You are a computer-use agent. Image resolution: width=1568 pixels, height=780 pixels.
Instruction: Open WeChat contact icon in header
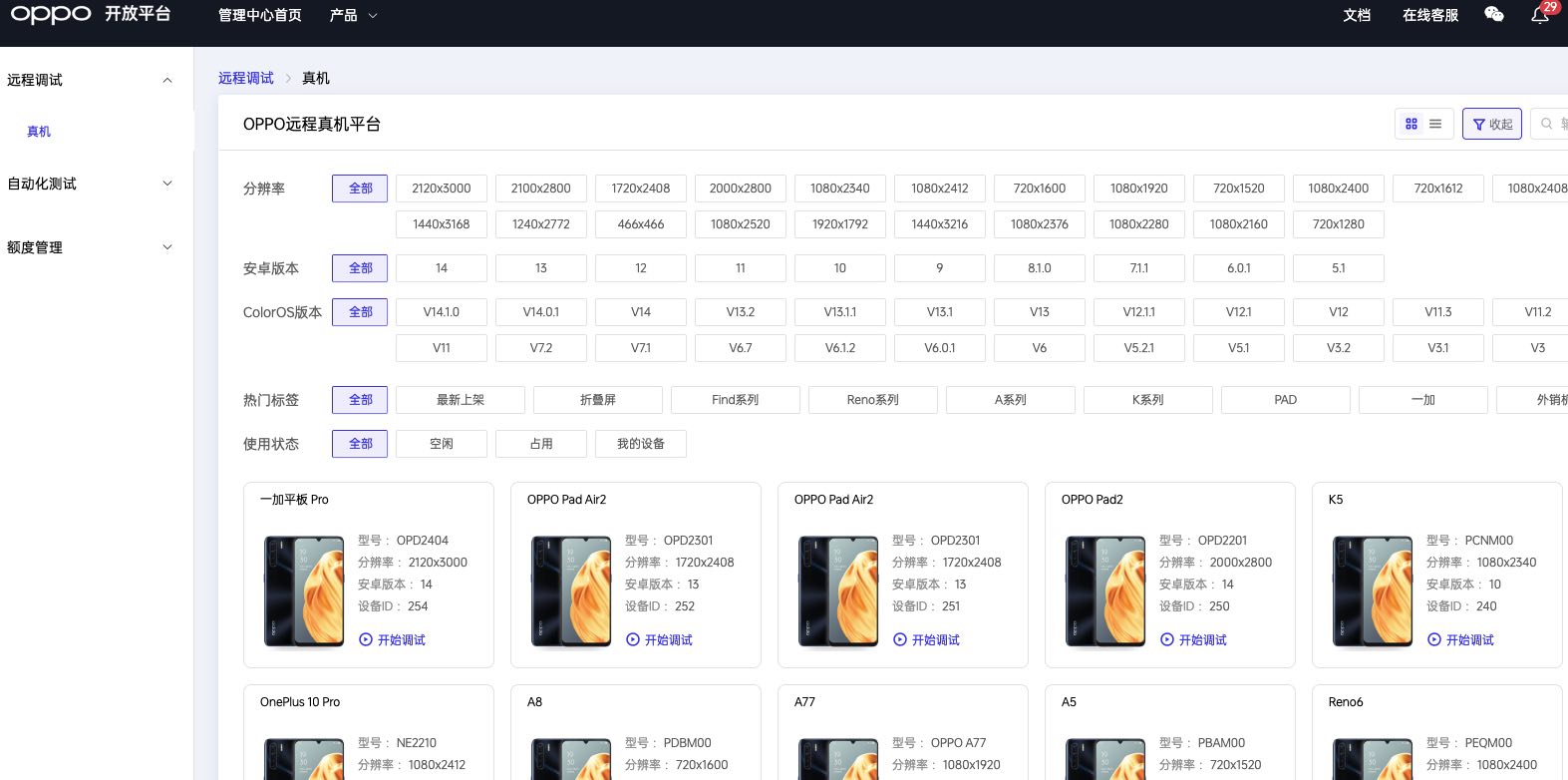click(x=1493, y=14)
